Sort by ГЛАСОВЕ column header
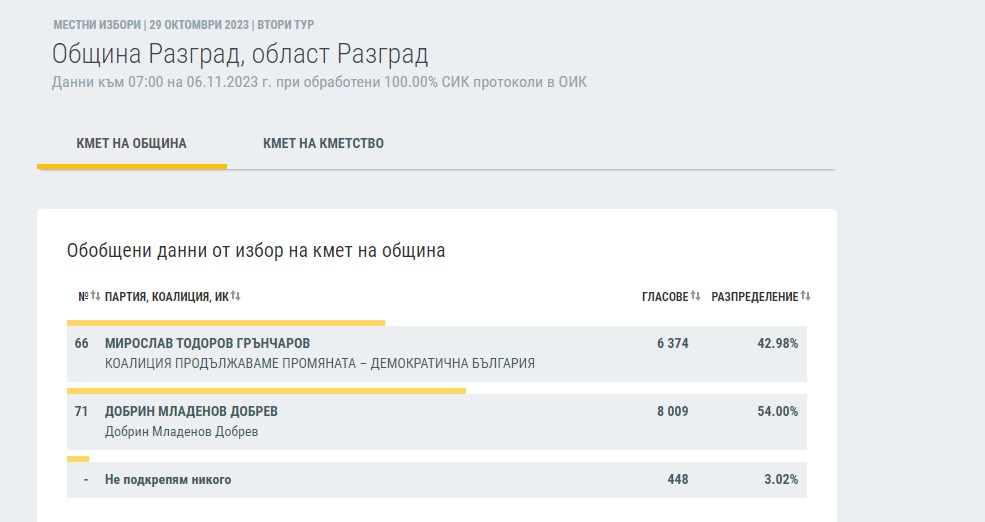This screenshot has height=522, width=985. click(x=664, y=297)
